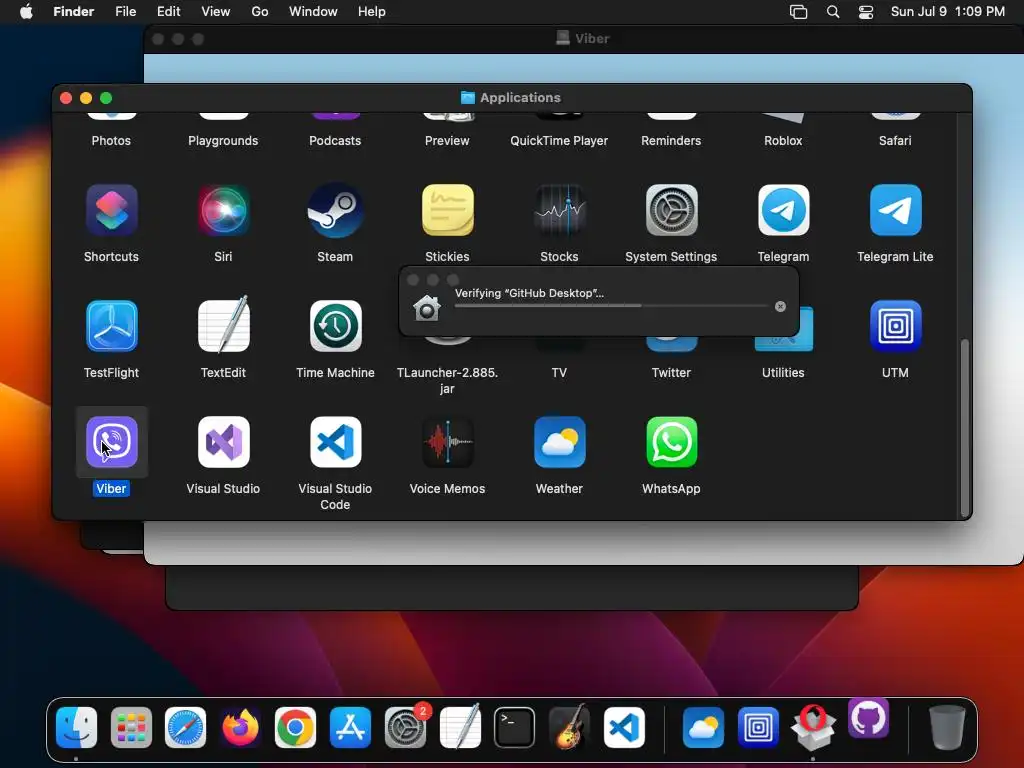This screenshot has width=1024, height=768.
Task: Click the Opera installer icon in Dock
Action: (813, 728)
